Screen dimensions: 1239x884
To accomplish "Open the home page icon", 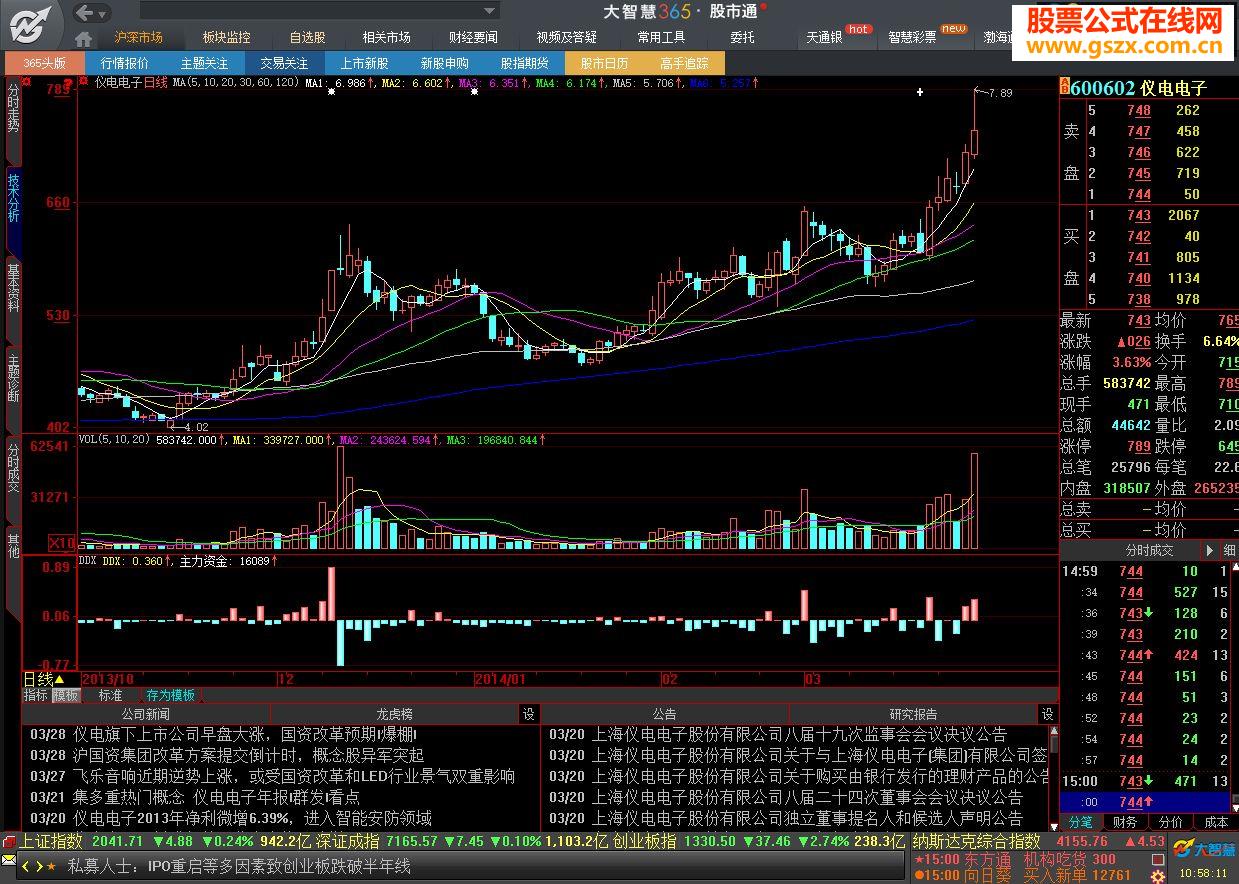I will coord(84,38).
